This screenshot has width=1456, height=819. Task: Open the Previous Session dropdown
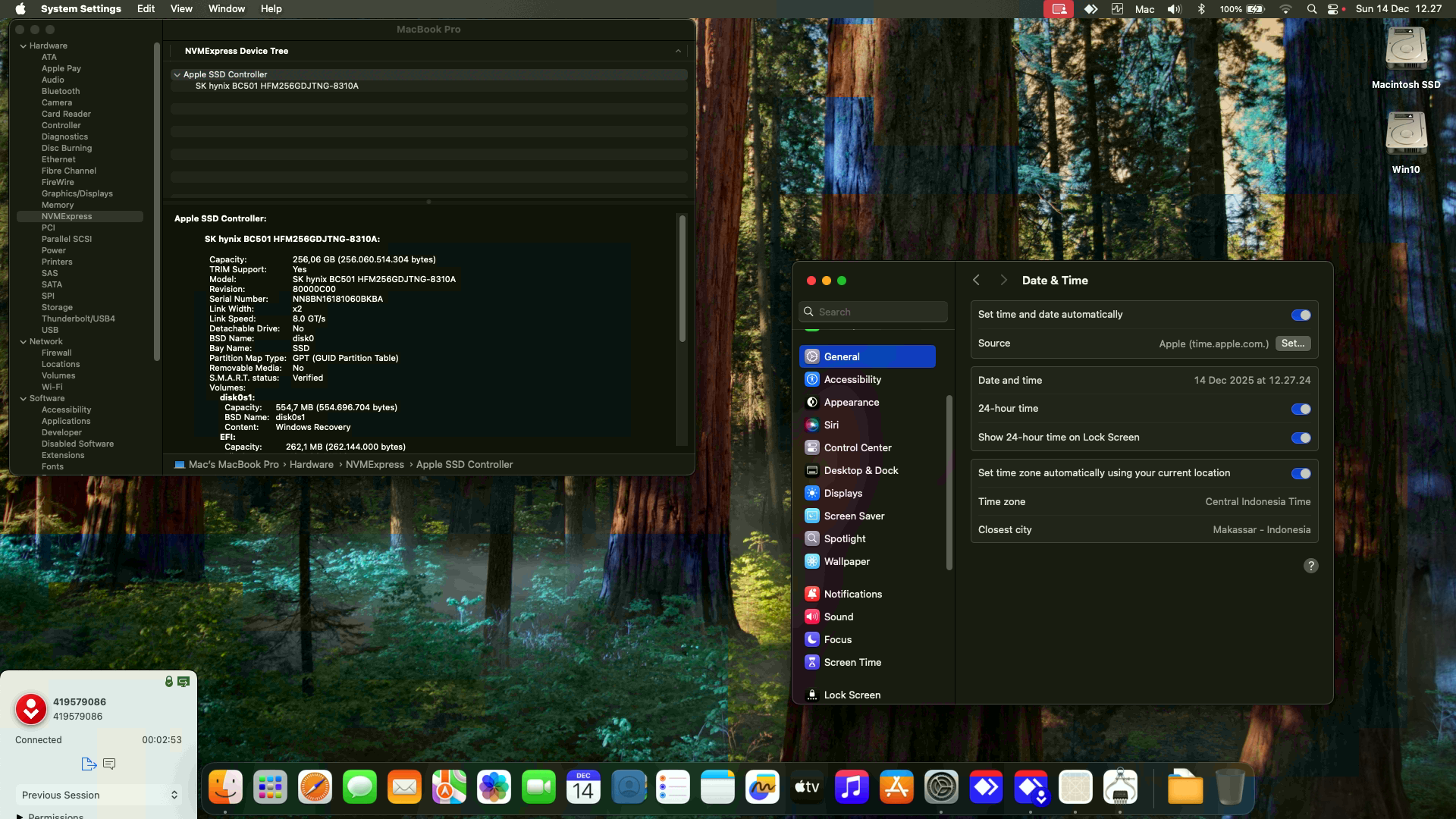99,795
